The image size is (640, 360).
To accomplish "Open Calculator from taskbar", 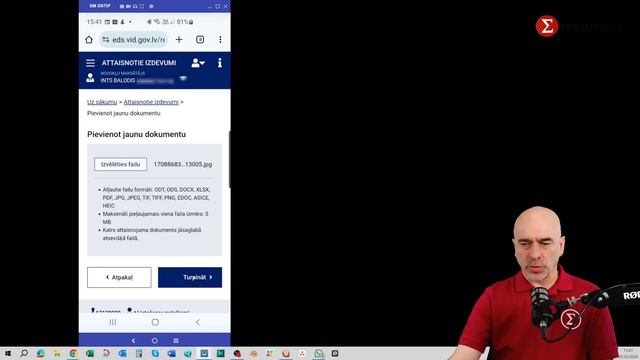I will (x=139, y=353).
